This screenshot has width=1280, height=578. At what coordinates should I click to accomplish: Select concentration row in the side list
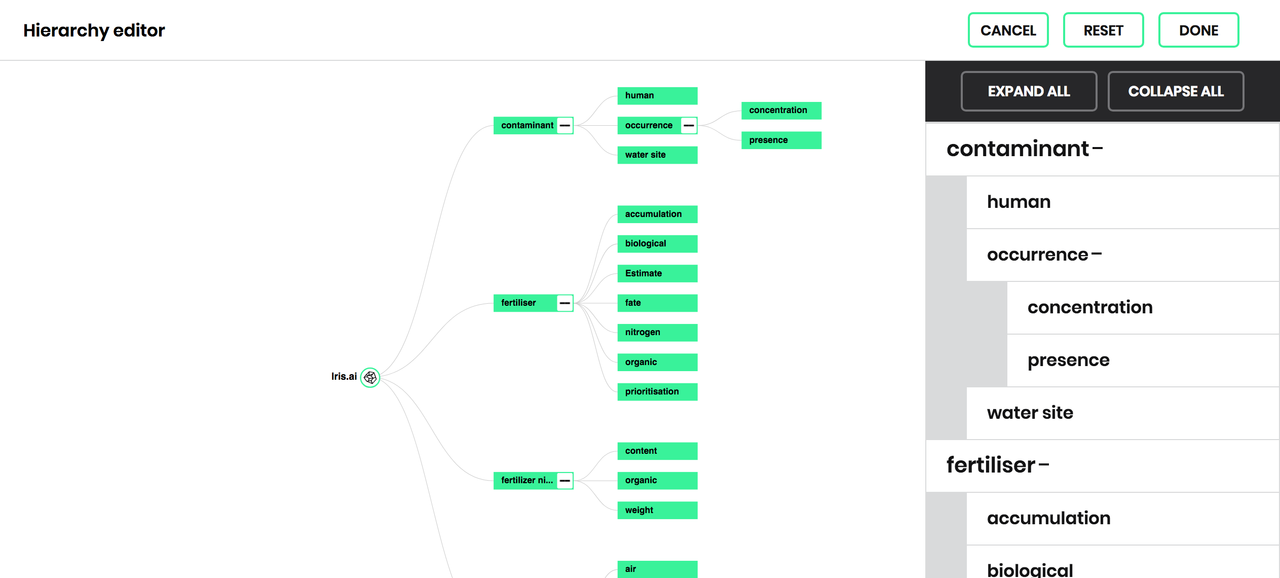[x=1143, y=308]
